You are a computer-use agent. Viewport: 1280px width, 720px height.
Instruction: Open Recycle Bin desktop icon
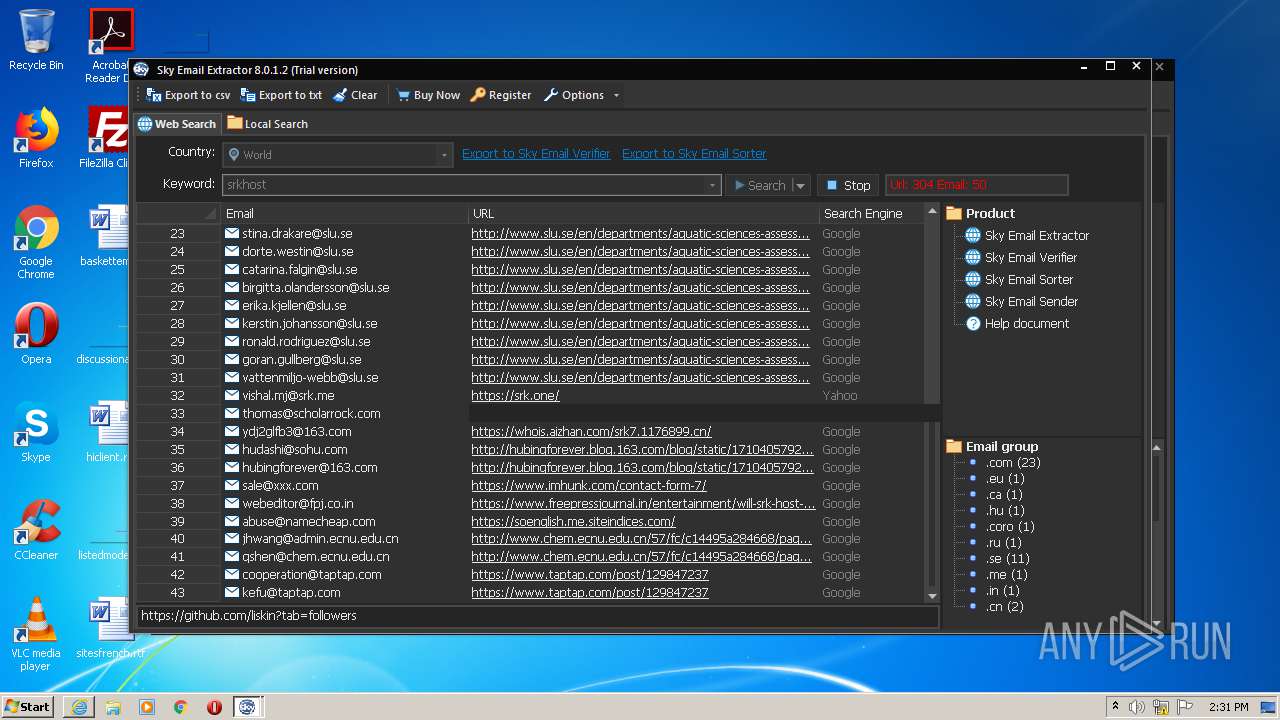pos(36,40)
